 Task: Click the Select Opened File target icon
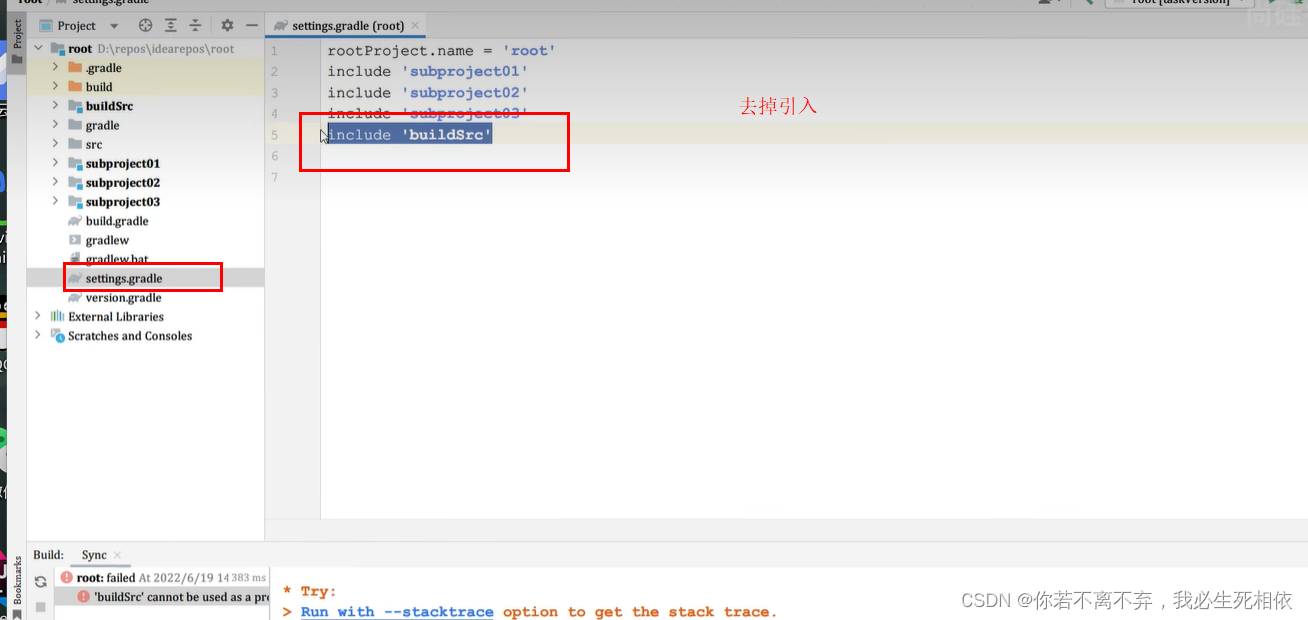click(146, 25)
